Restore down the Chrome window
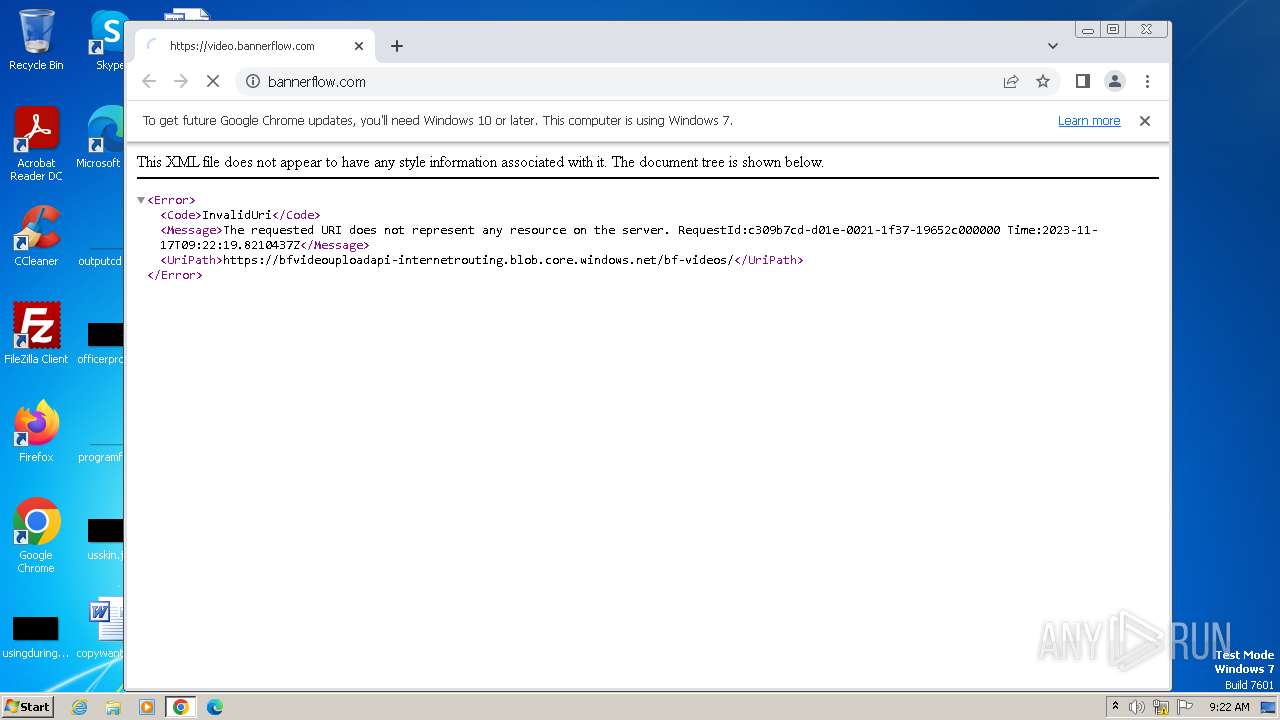 tap(1112, 30)
